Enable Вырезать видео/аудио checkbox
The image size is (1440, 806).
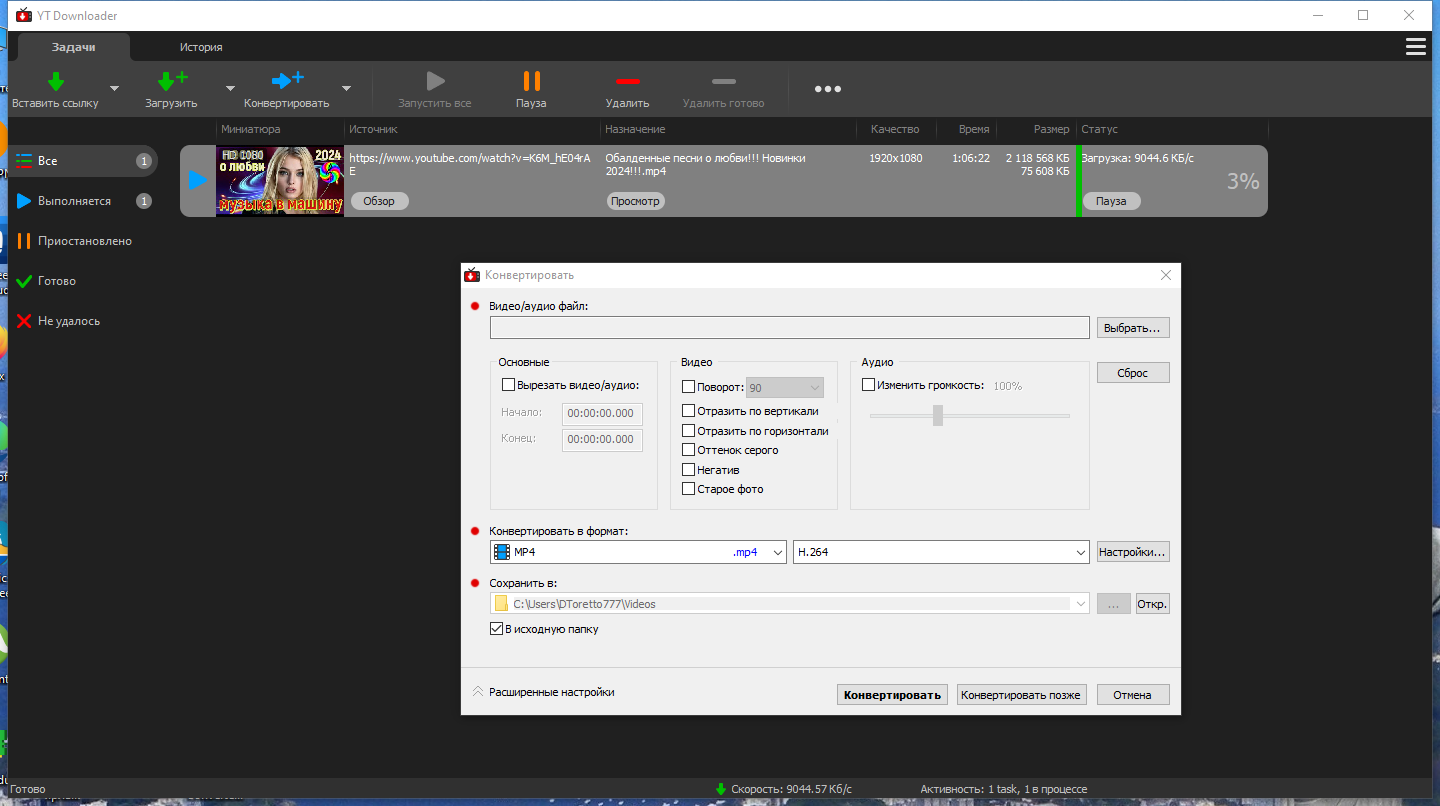(x=508, y=385)
